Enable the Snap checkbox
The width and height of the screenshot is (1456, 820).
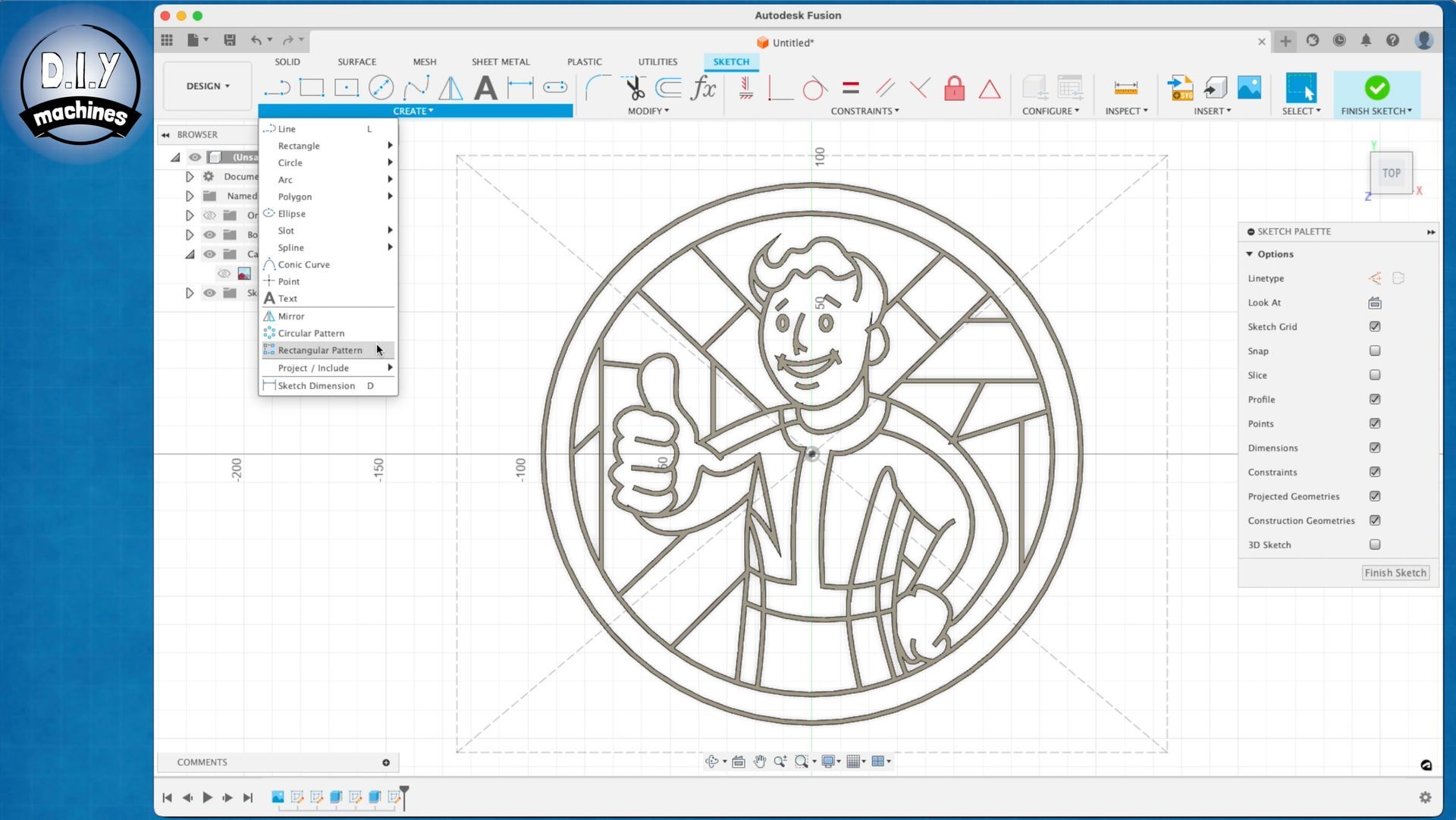(x=1374, y=351)
